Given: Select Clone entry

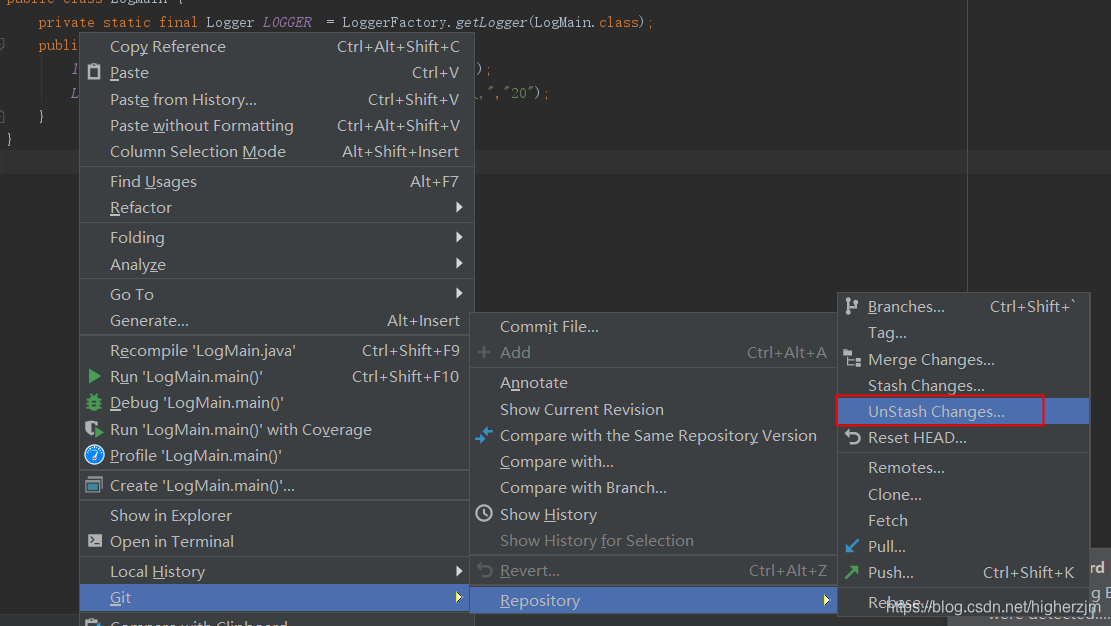Looking at the screenshot, I should pos(964,494).
